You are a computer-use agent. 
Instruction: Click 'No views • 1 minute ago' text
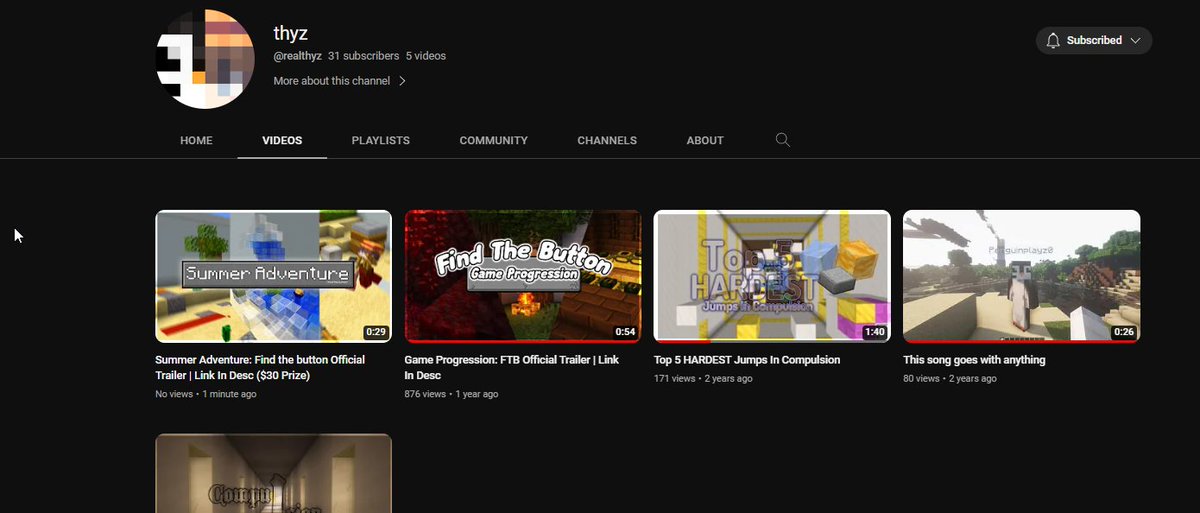[206, 394]
